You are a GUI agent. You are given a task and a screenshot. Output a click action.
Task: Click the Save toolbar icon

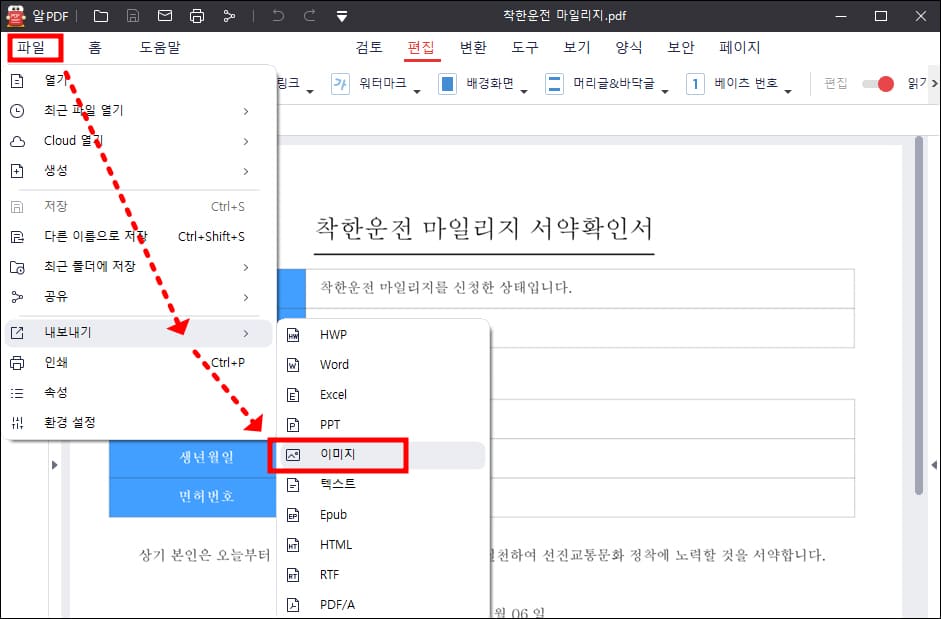(x=132, y=16)
